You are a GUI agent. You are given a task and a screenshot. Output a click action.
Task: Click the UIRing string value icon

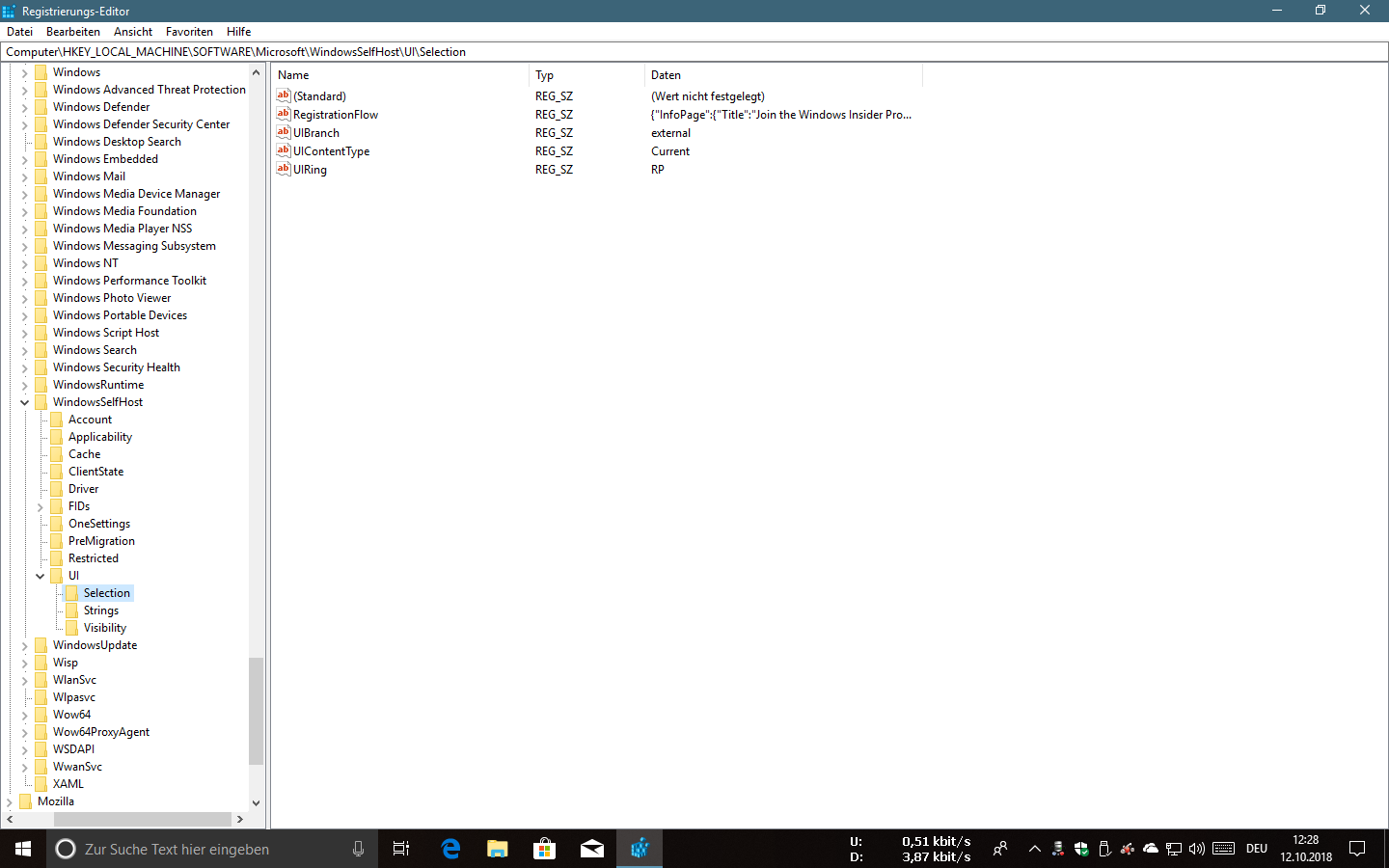pyautogui.click(x=284, y=169)
